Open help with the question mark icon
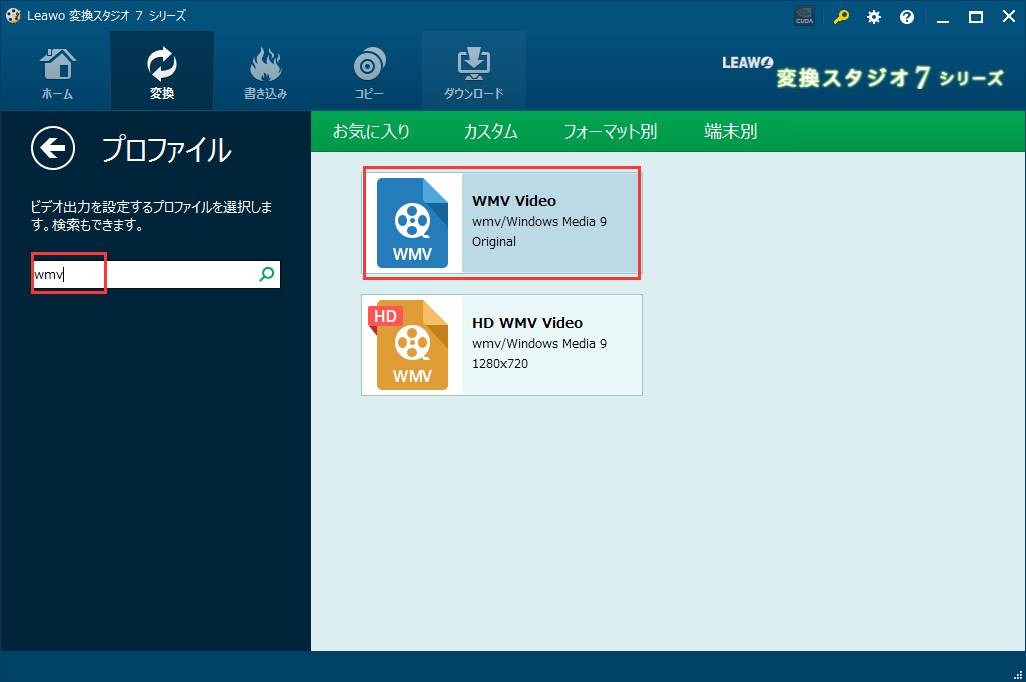 pyautogui.click(x=906, y=17)
